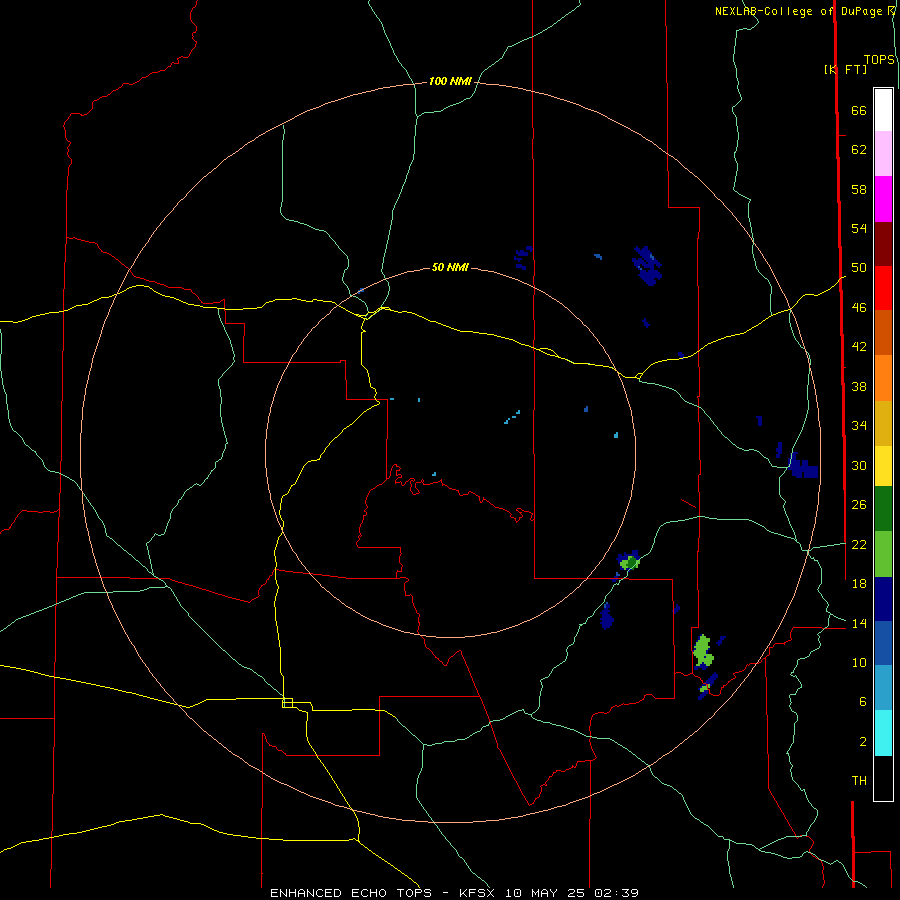Select the dark green legend swatch
The height and width of the screenshot is (900, 900).
click(x=883, y=509)
